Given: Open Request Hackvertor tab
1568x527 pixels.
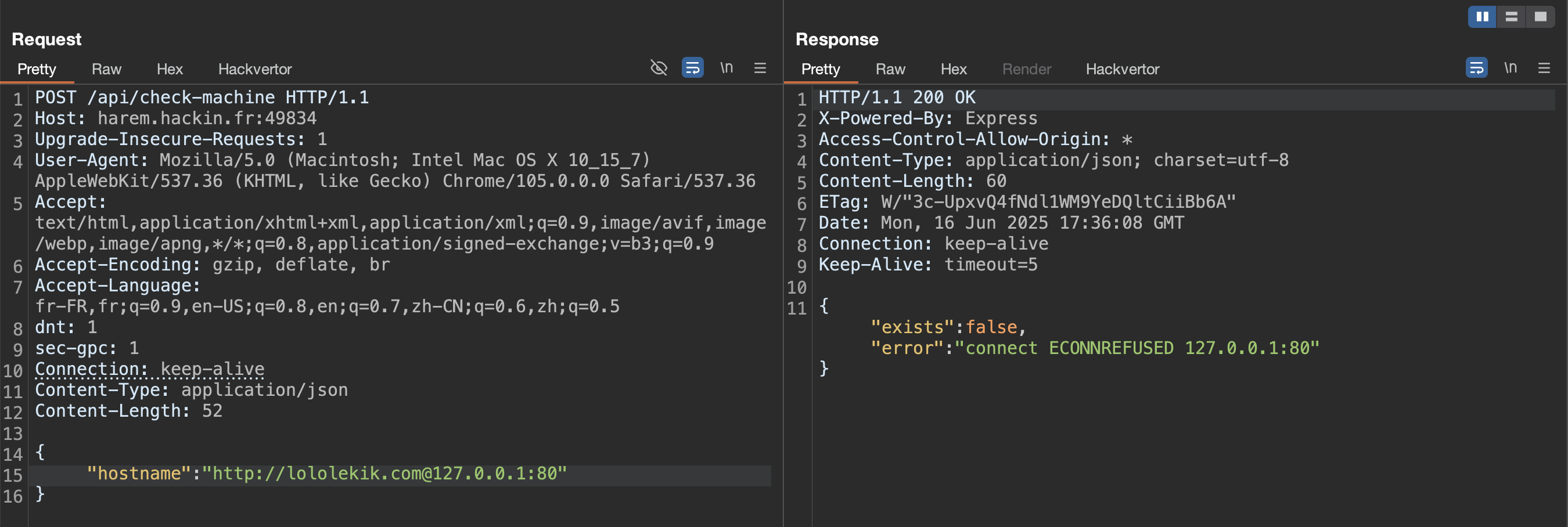Looking at the screenshot, I should pyautogui.click(x=254, y=70).
